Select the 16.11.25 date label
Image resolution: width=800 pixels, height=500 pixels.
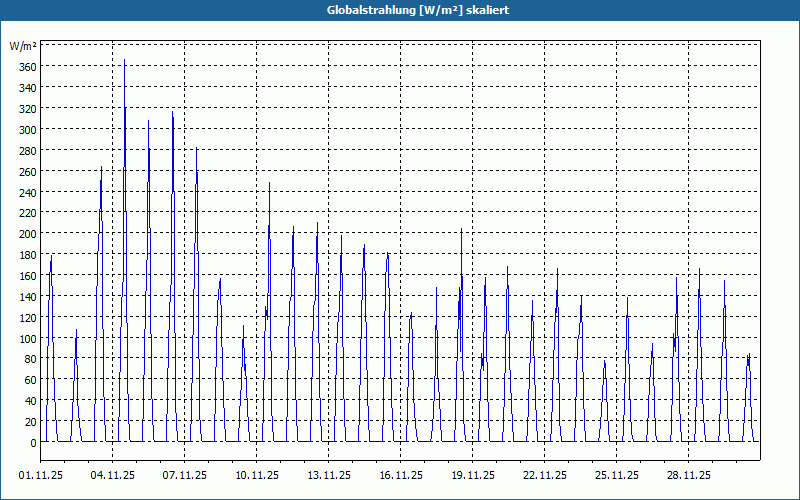pos(401,476)
